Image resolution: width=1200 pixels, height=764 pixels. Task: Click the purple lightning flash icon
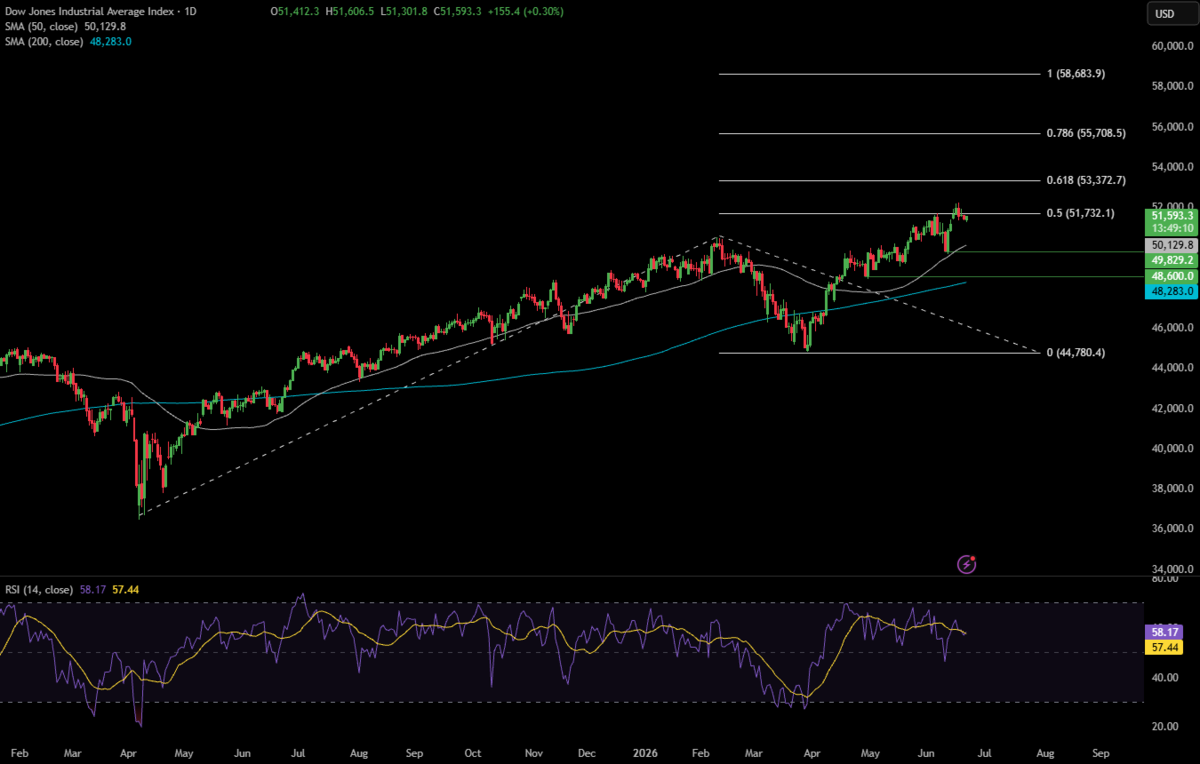click(x=966, y=564)
